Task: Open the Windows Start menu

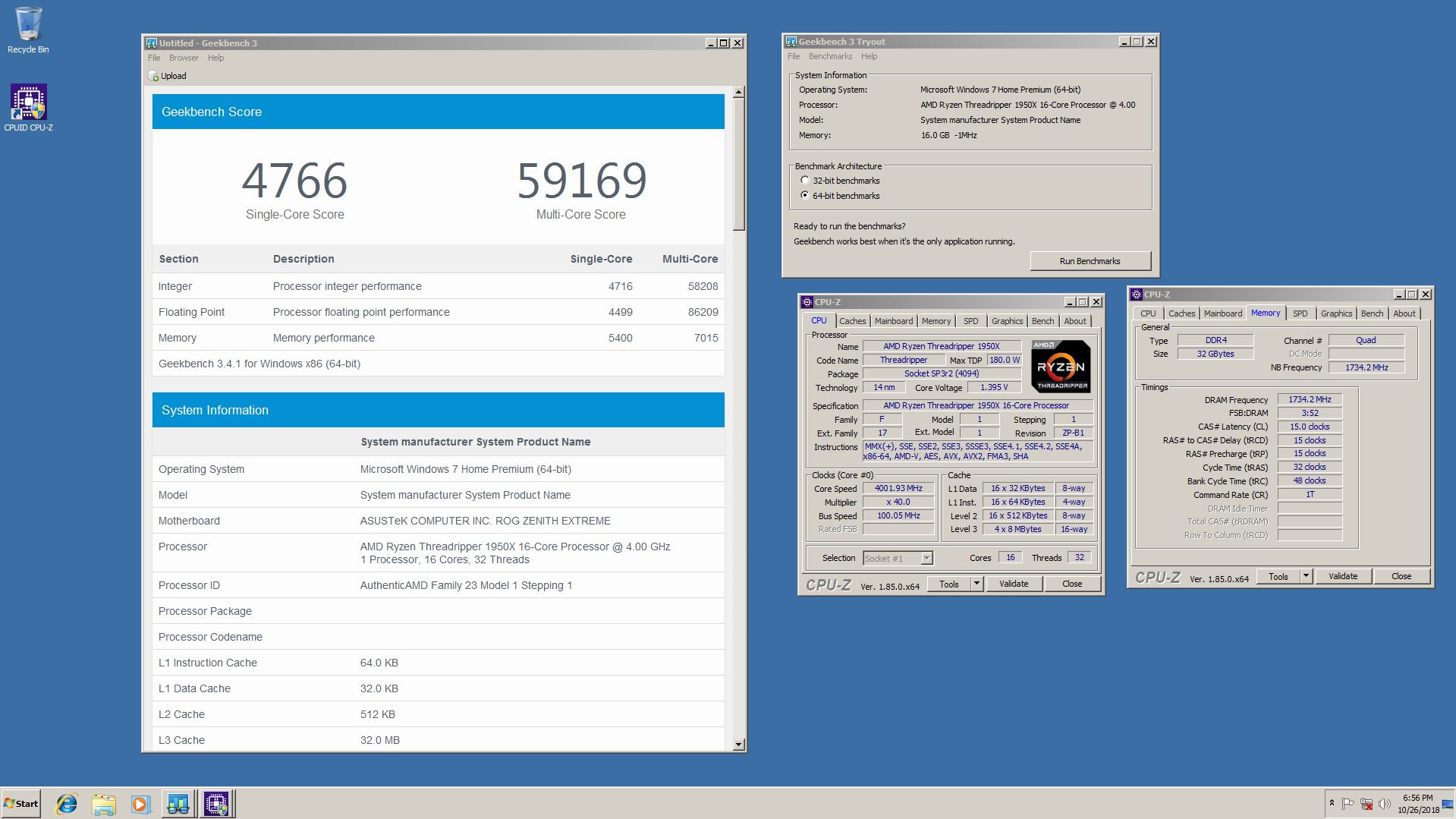Action: [20, 804]
